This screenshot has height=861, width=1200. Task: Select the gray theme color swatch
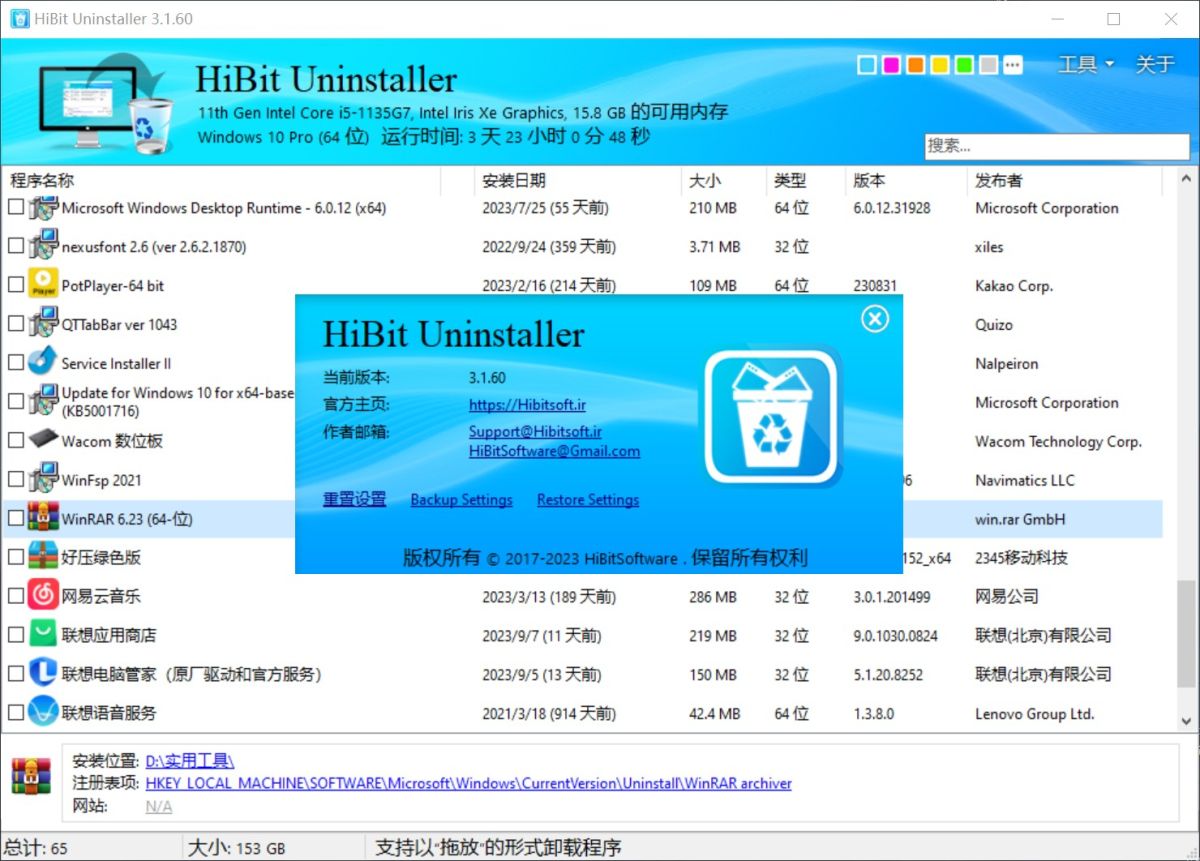coord(989,65)
